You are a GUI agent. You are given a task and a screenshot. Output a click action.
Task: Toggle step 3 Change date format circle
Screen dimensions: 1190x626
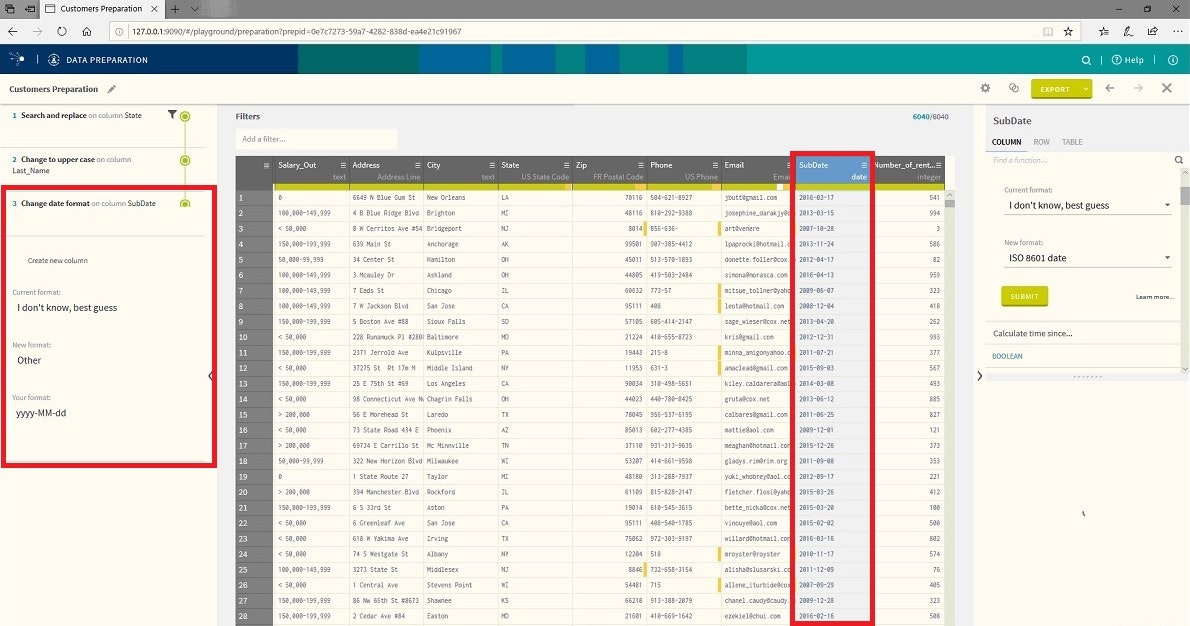185,203
